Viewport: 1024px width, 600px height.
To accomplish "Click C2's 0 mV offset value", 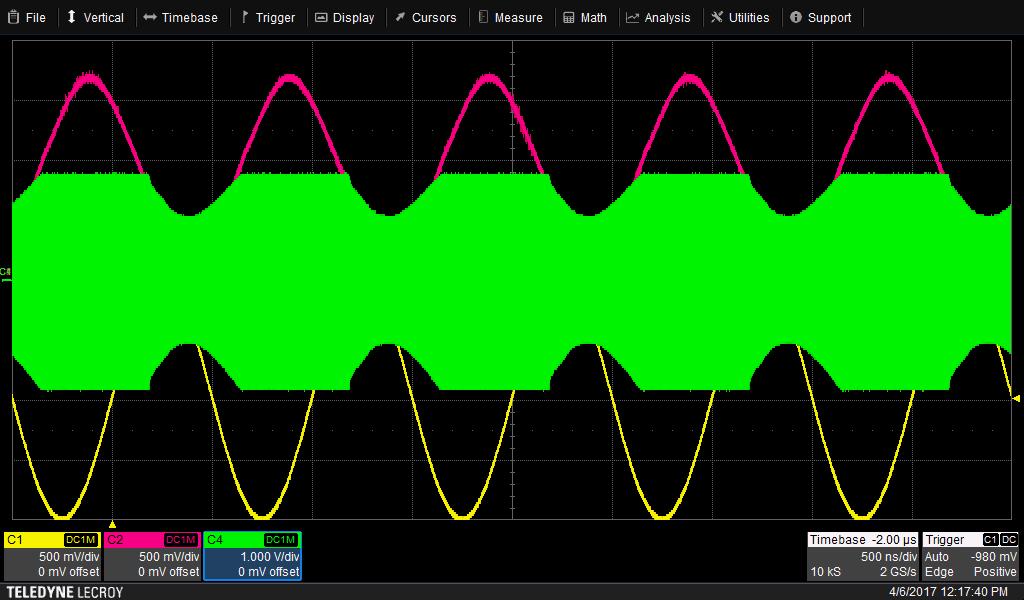I will (168, 572).
